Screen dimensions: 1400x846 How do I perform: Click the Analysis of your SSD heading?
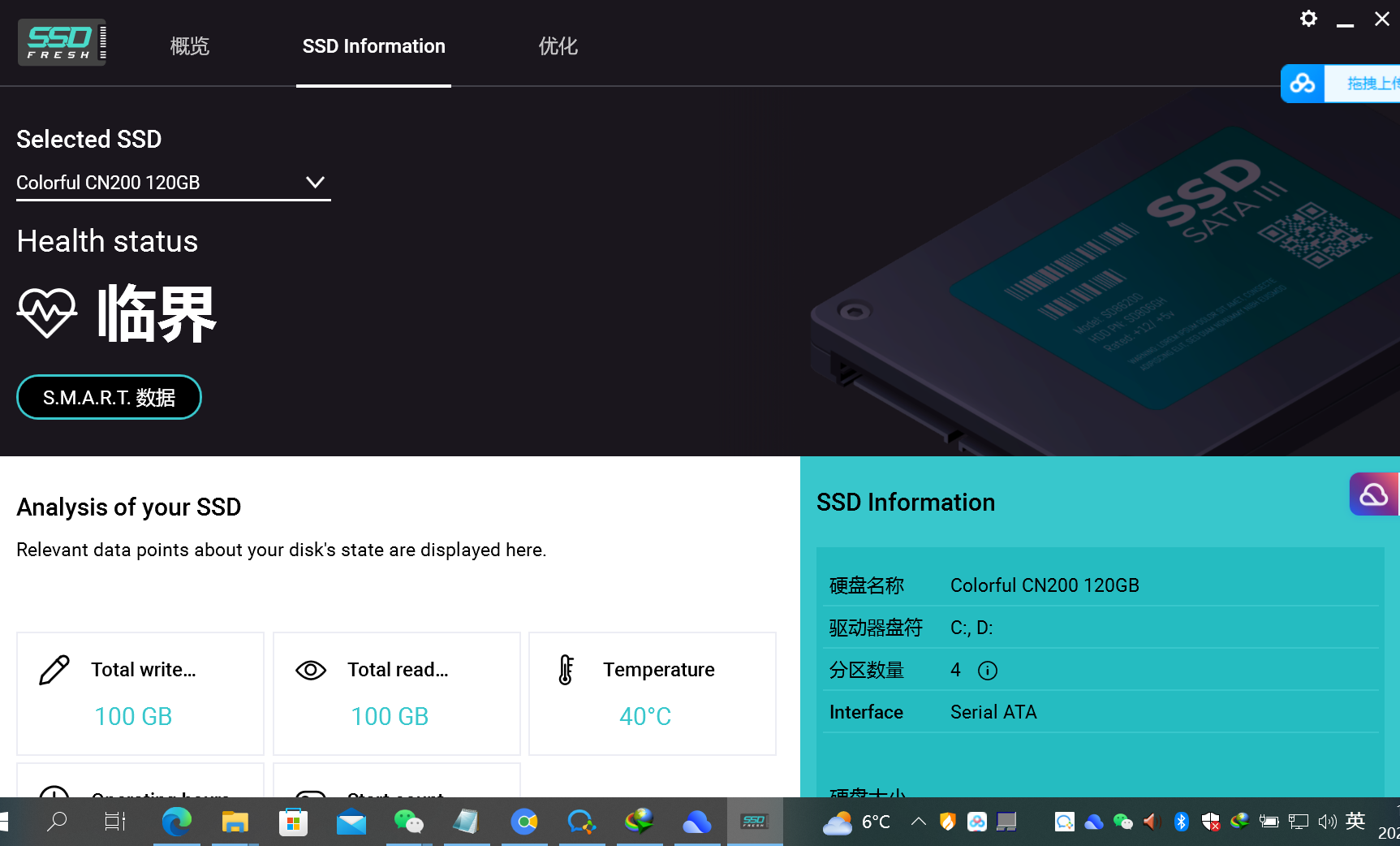129,507
